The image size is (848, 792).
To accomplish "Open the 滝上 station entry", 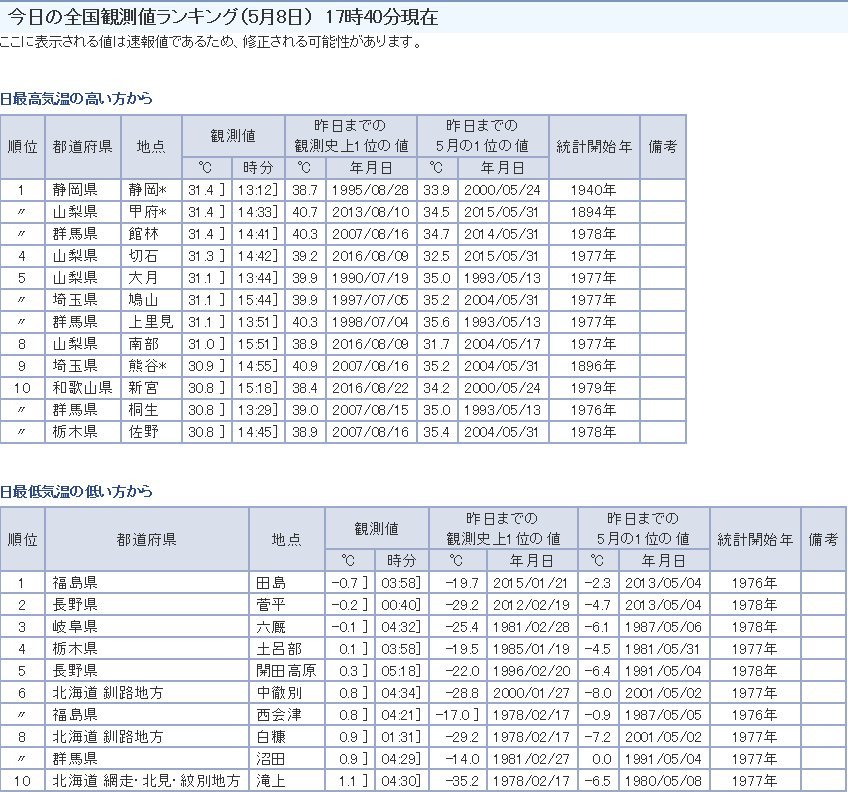I will pos(271,781).
